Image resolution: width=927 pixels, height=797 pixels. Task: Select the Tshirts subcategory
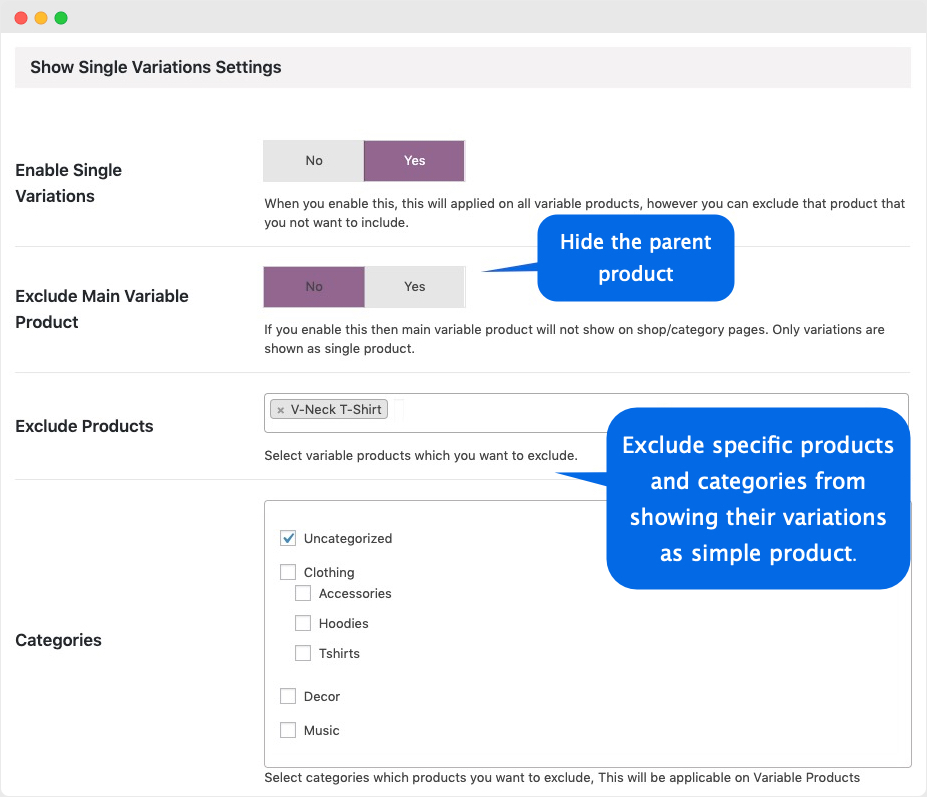302,652
